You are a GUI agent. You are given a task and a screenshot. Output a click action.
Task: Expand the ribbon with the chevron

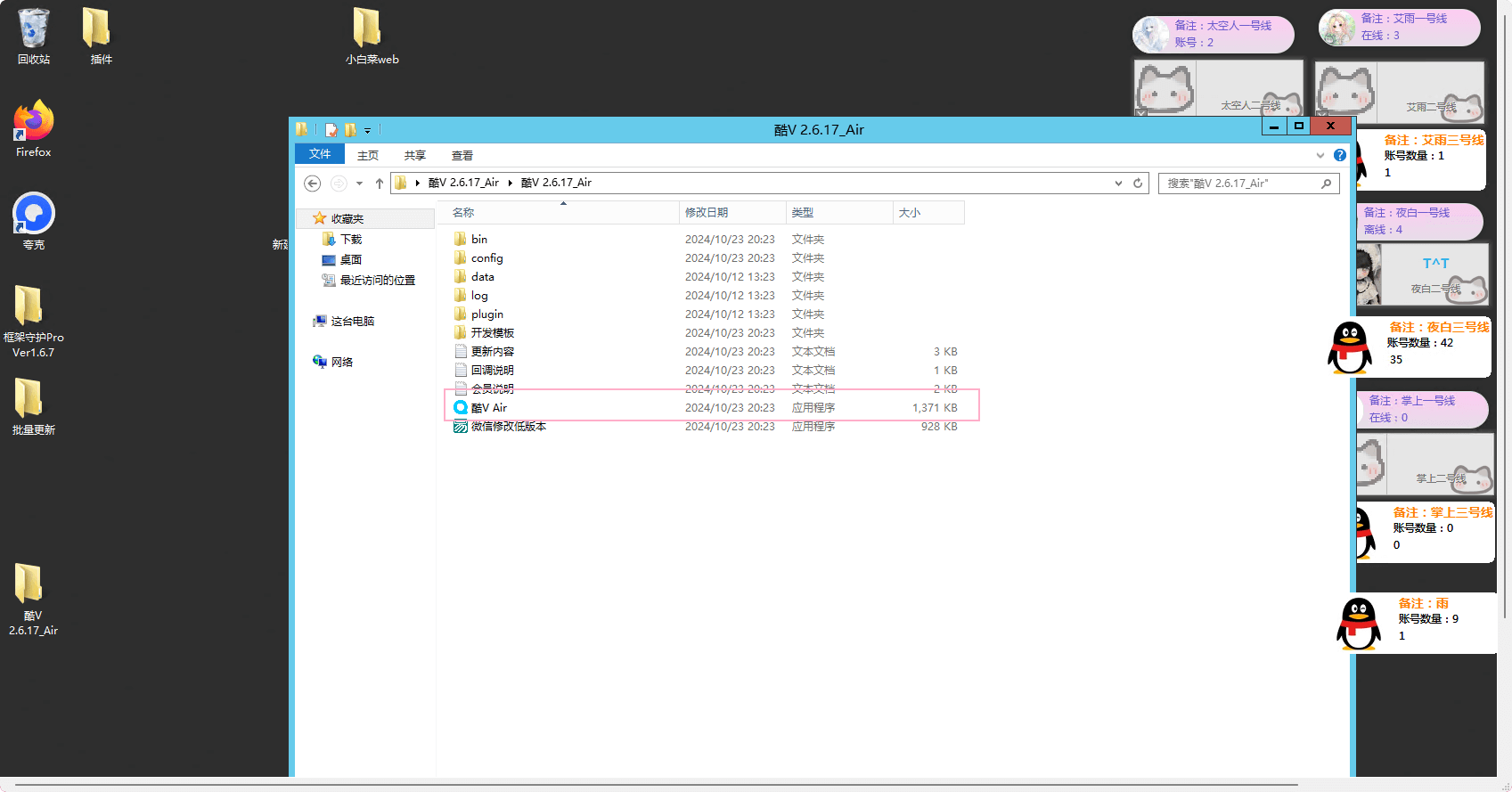(1320, 155)
